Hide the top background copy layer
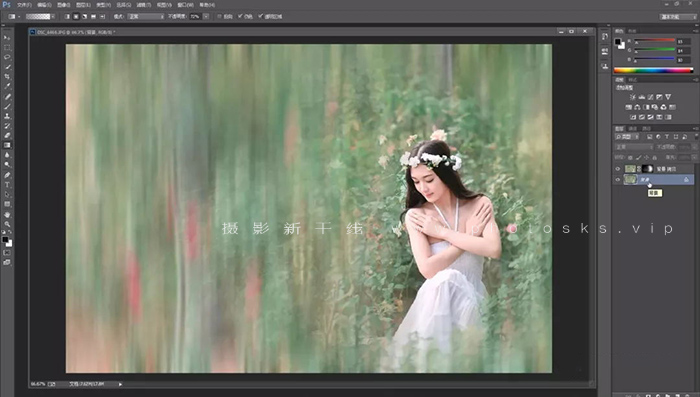 618,169
